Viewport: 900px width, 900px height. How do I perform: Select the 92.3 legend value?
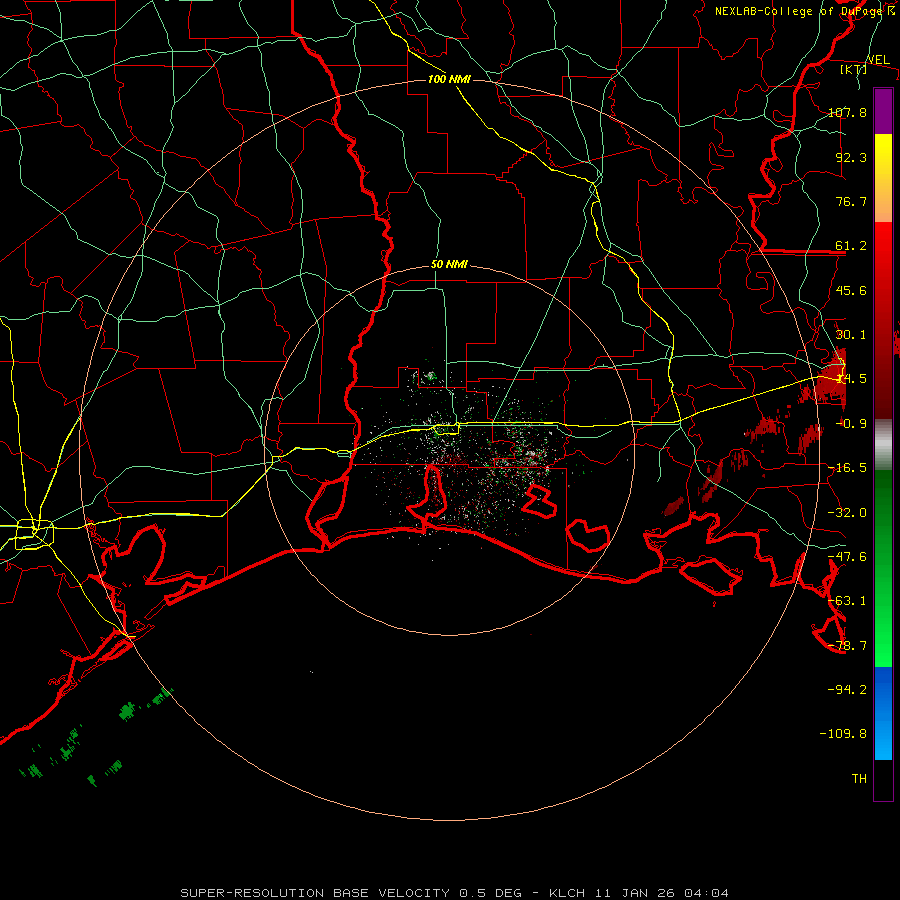[851, 157]
